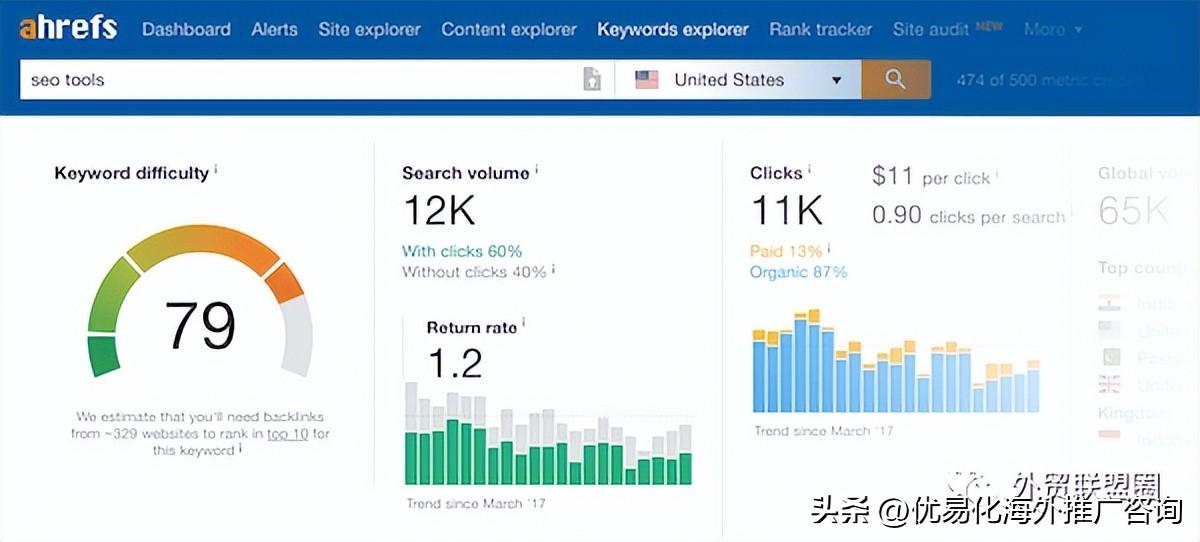Click the Clicks info icon
Screen dimensions: 1200x542
(809, 169)
